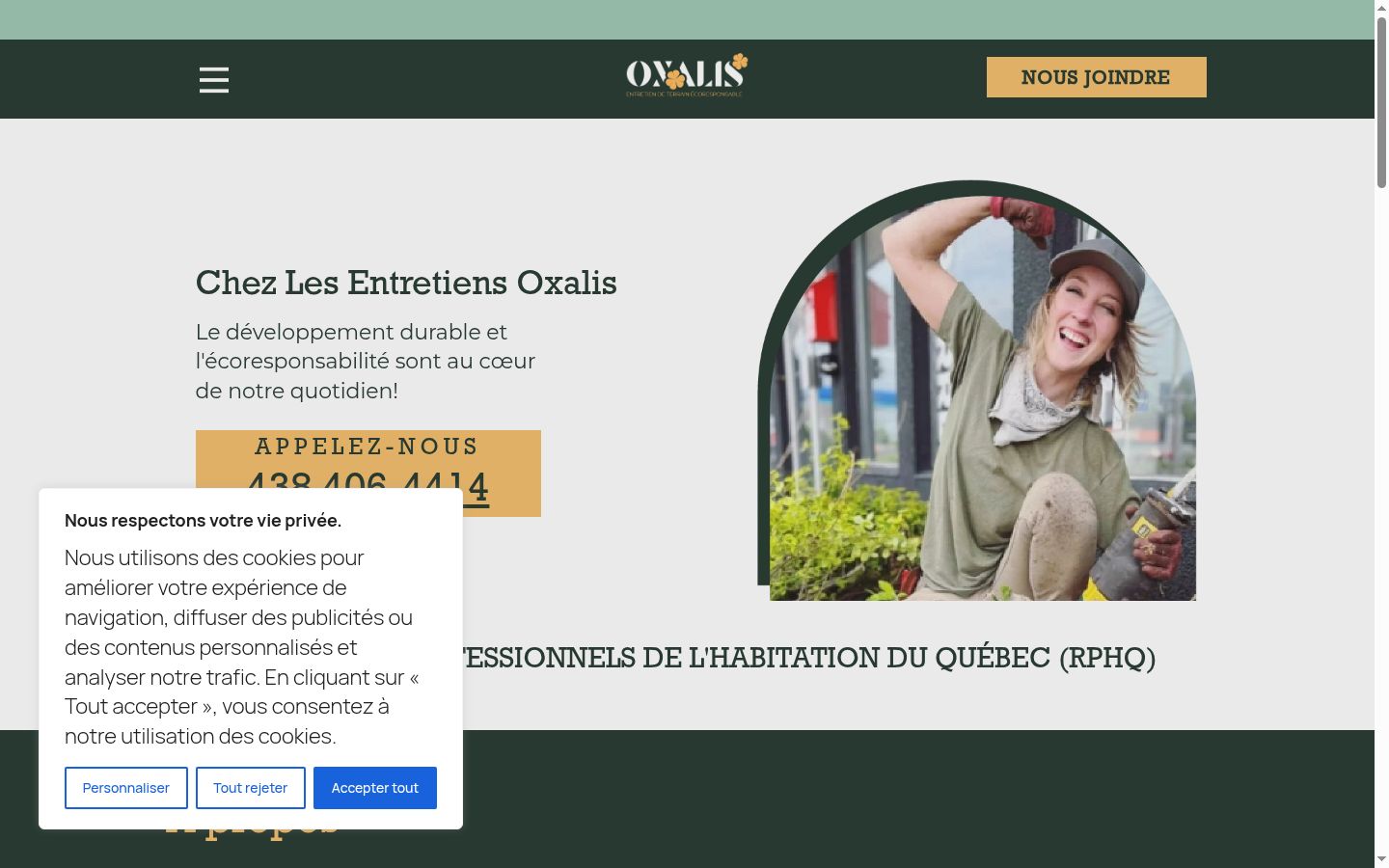Reject all cookies with Tout rejeter
The width and height of the screenshot is (1389, 868).
pyautogui.click(x=251, y=788)
